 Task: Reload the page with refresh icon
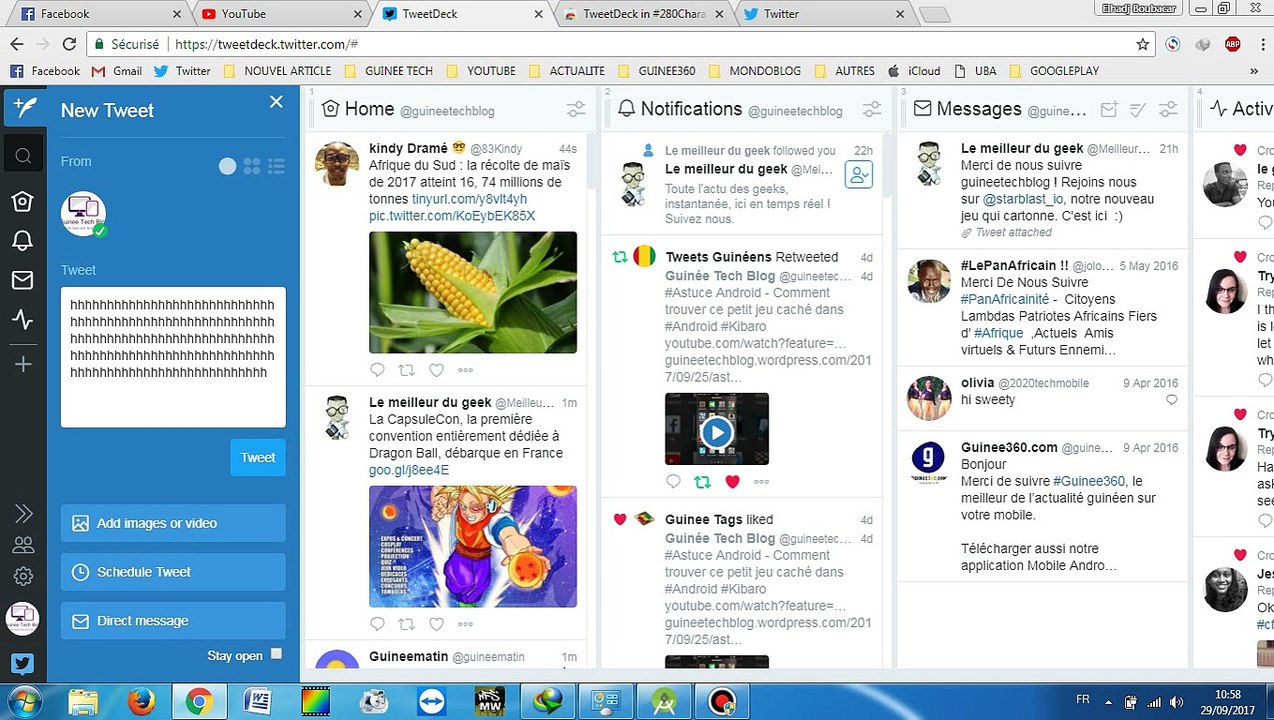pos(69,44)
